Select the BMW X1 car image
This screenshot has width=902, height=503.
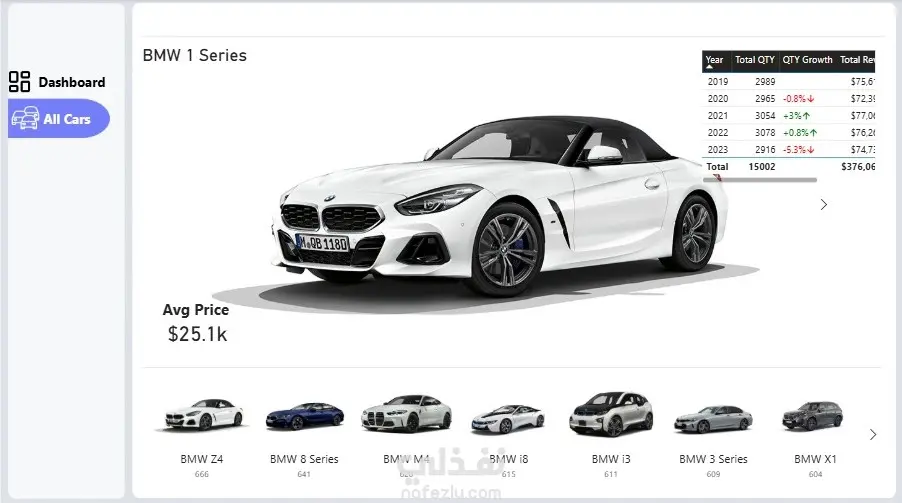813,416
